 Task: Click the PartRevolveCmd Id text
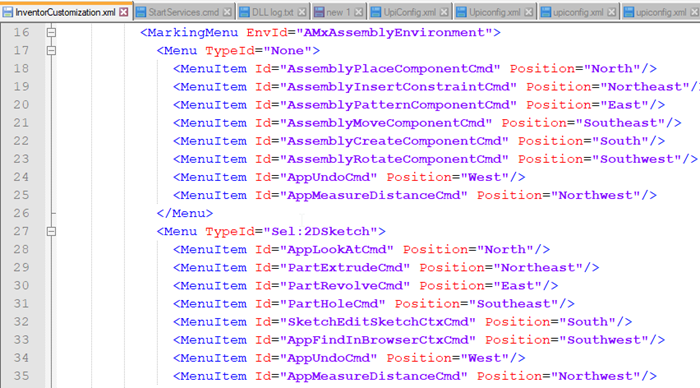coord(345,285)
